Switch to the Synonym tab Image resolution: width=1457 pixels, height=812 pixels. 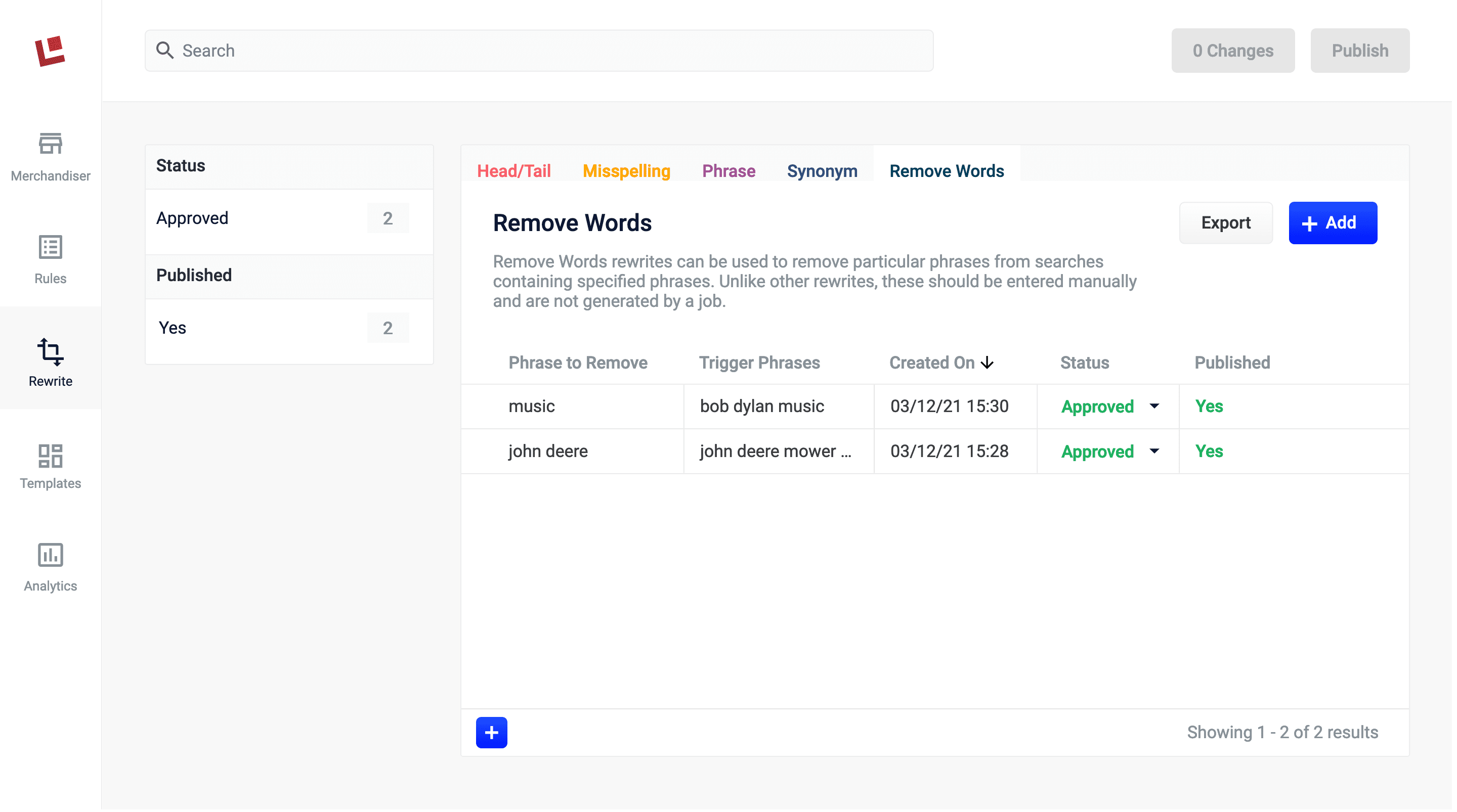822,171
